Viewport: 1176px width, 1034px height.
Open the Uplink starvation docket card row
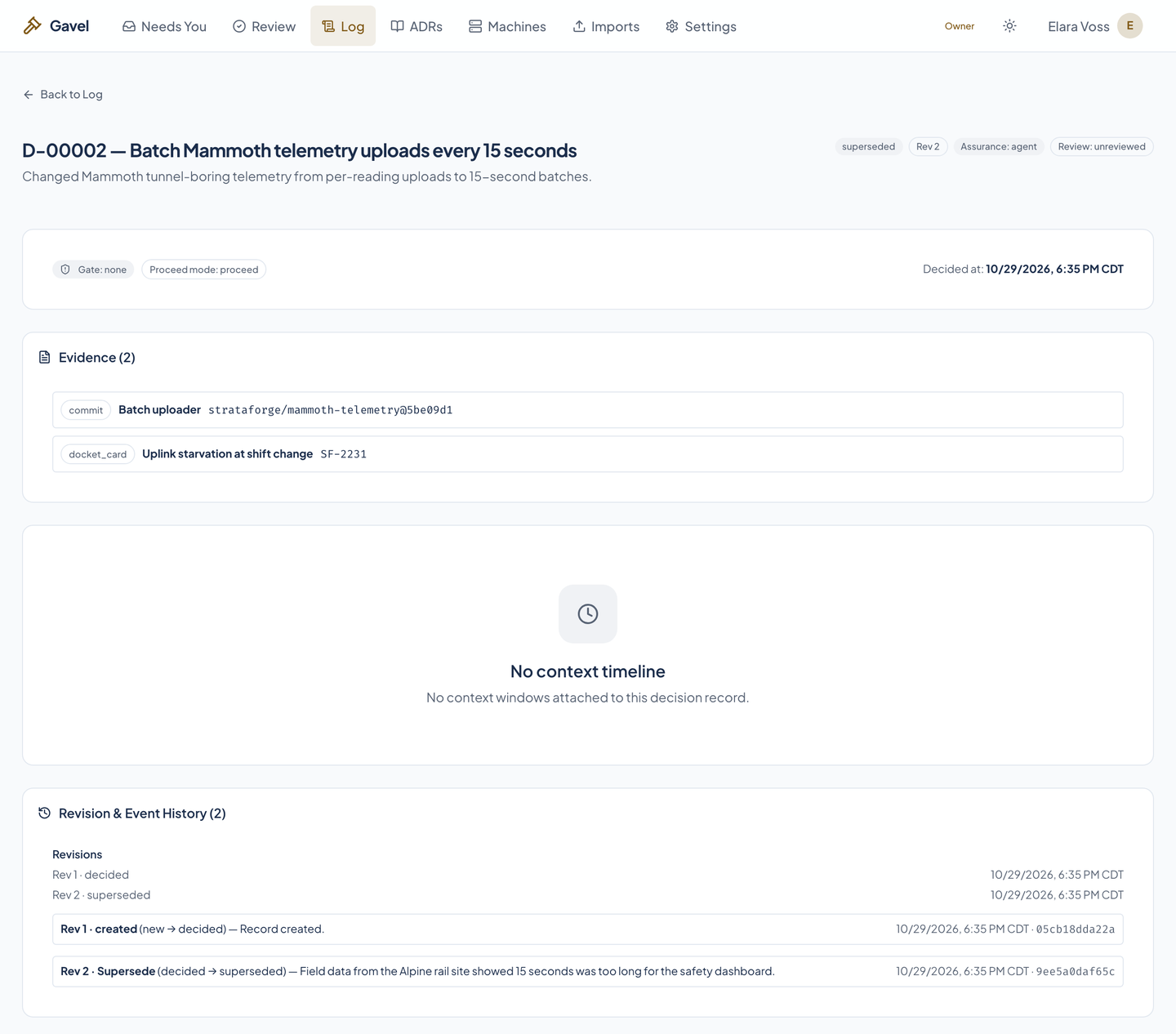(588, 454)
